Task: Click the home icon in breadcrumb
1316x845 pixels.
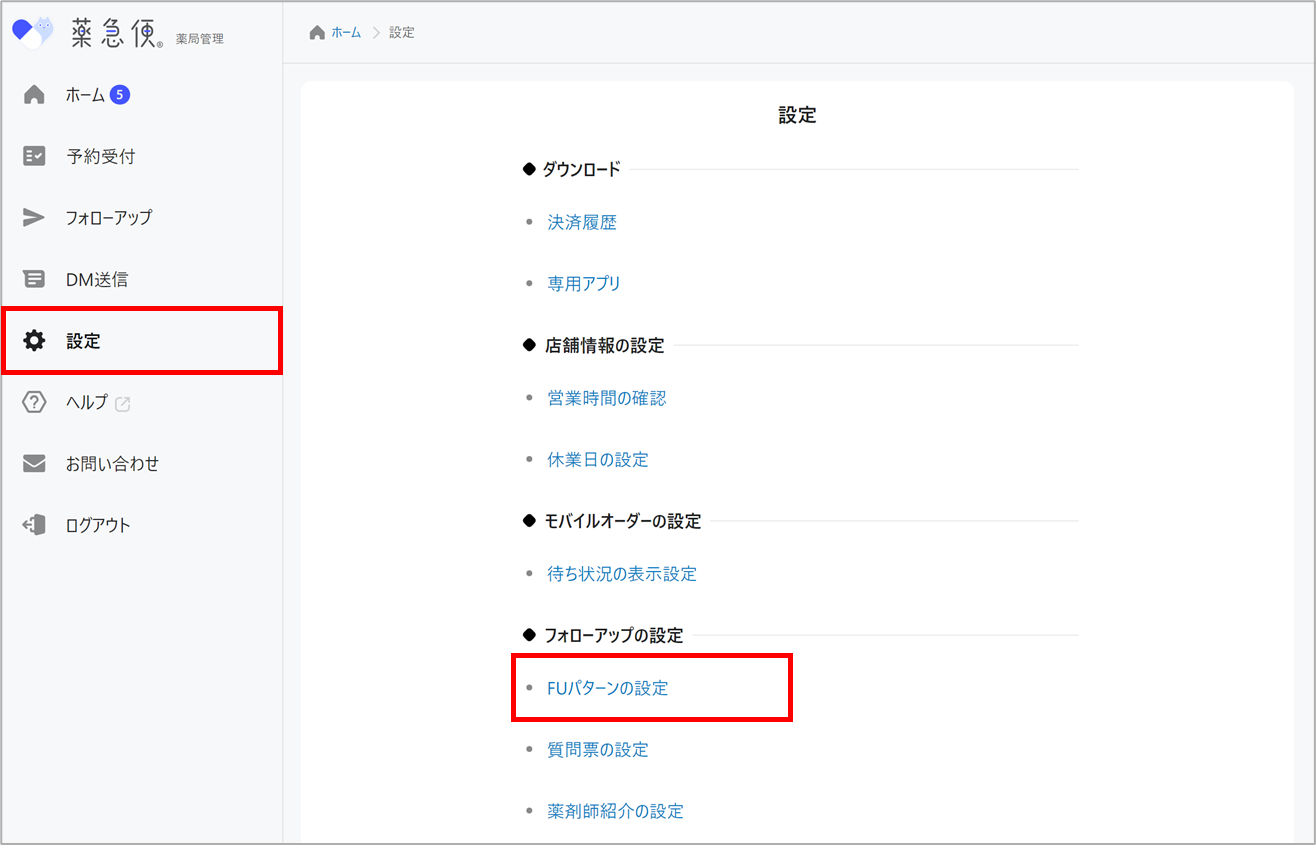Action: (317, 33)
